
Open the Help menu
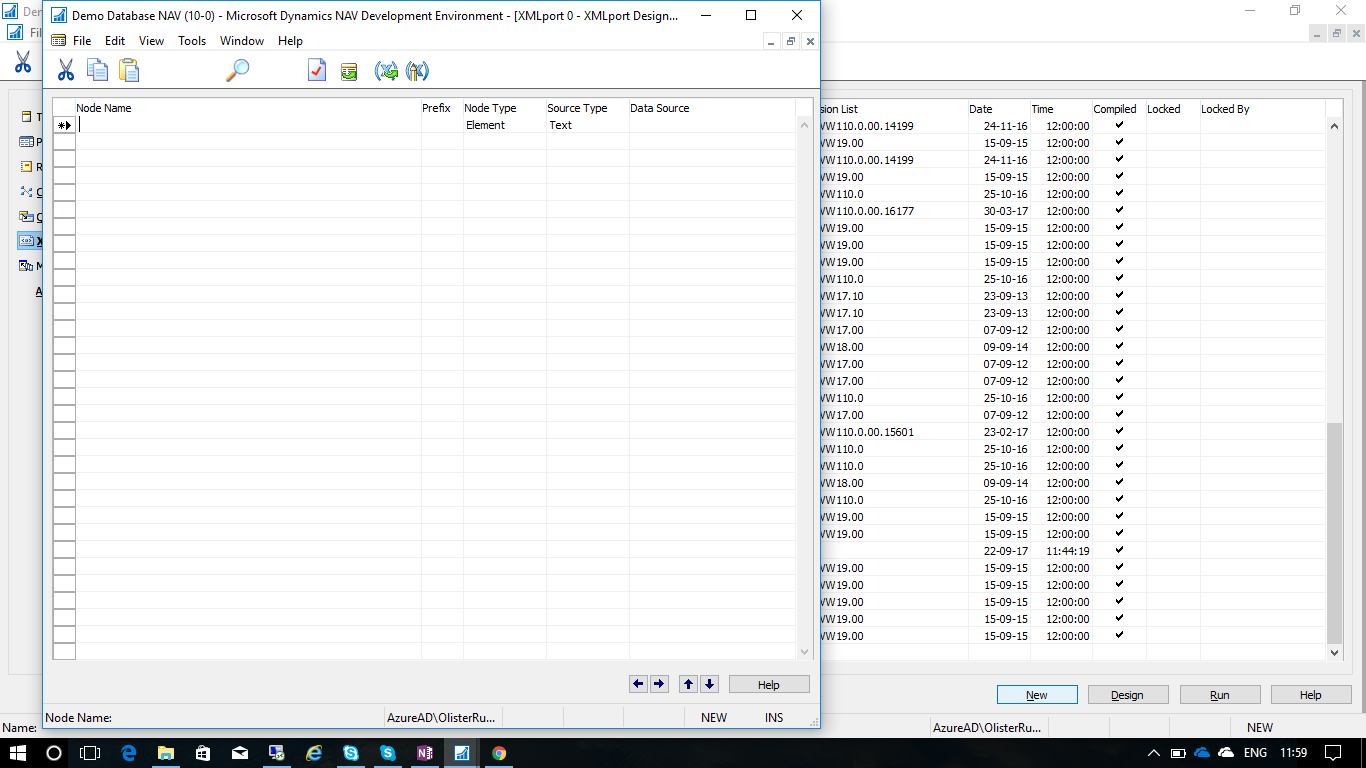tap(290, 41)
